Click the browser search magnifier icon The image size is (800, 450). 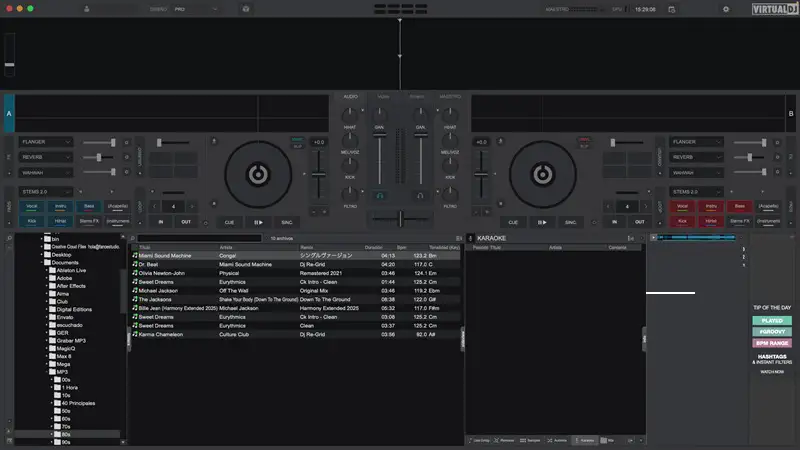[133, 238]
